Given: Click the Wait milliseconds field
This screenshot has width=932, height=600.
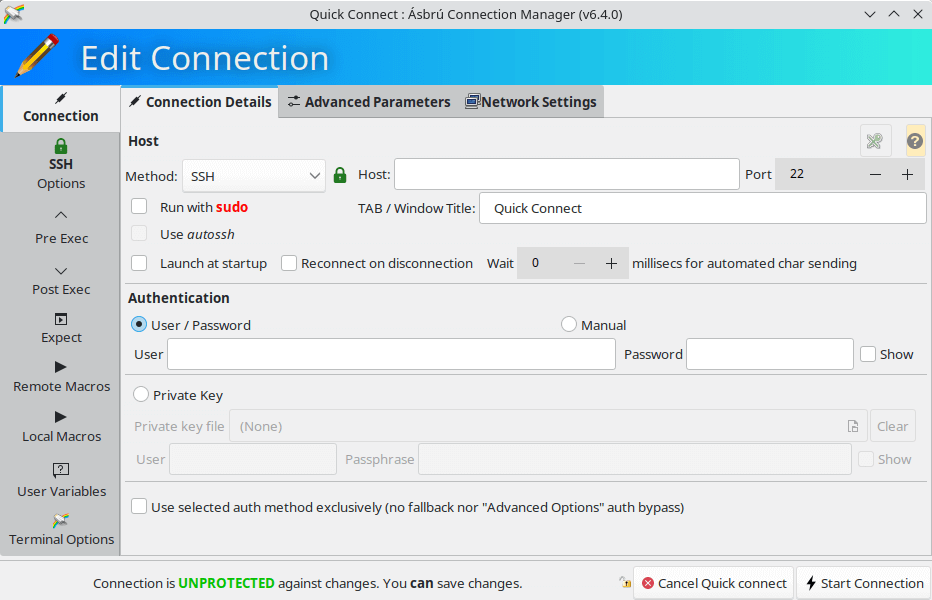Looking at the screenshot, I should [540, 263].
